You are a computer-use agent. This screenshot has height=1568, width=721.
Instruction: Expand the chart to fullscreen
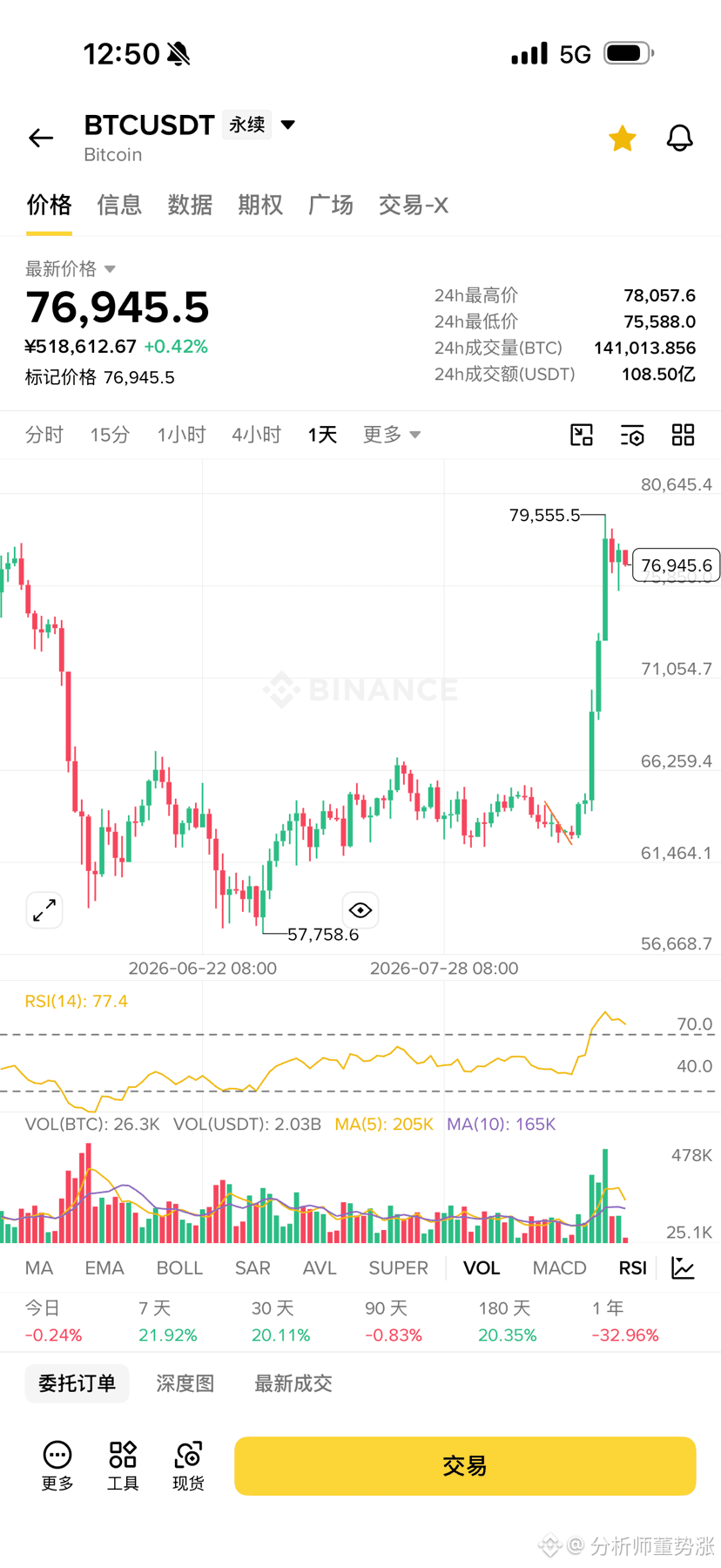44,910
